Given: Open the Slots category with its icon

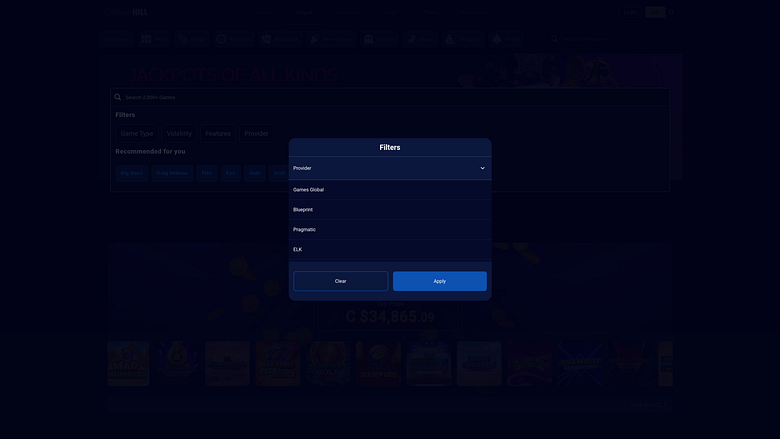Looking at the screenshot, I should coord(155,39).
